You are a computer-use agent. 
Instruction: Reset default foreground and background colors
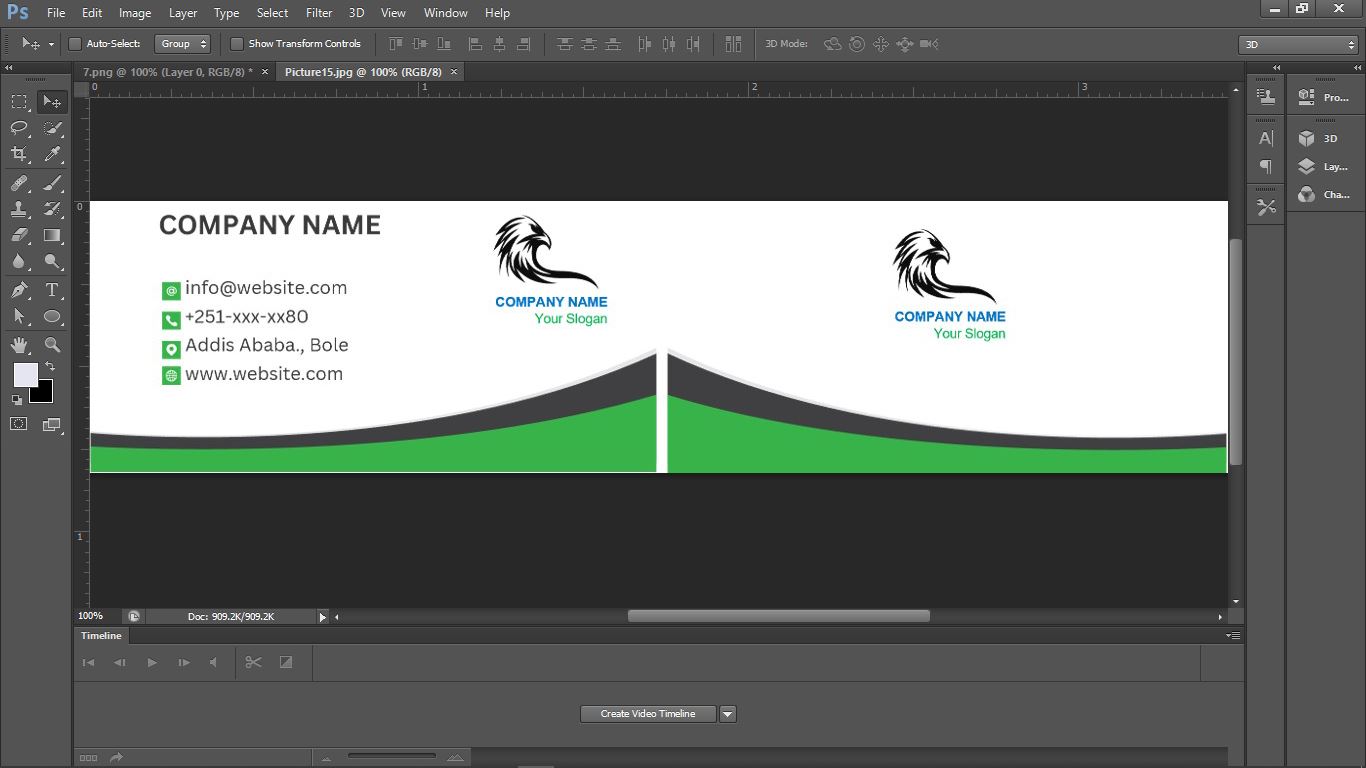click(17, 400)
